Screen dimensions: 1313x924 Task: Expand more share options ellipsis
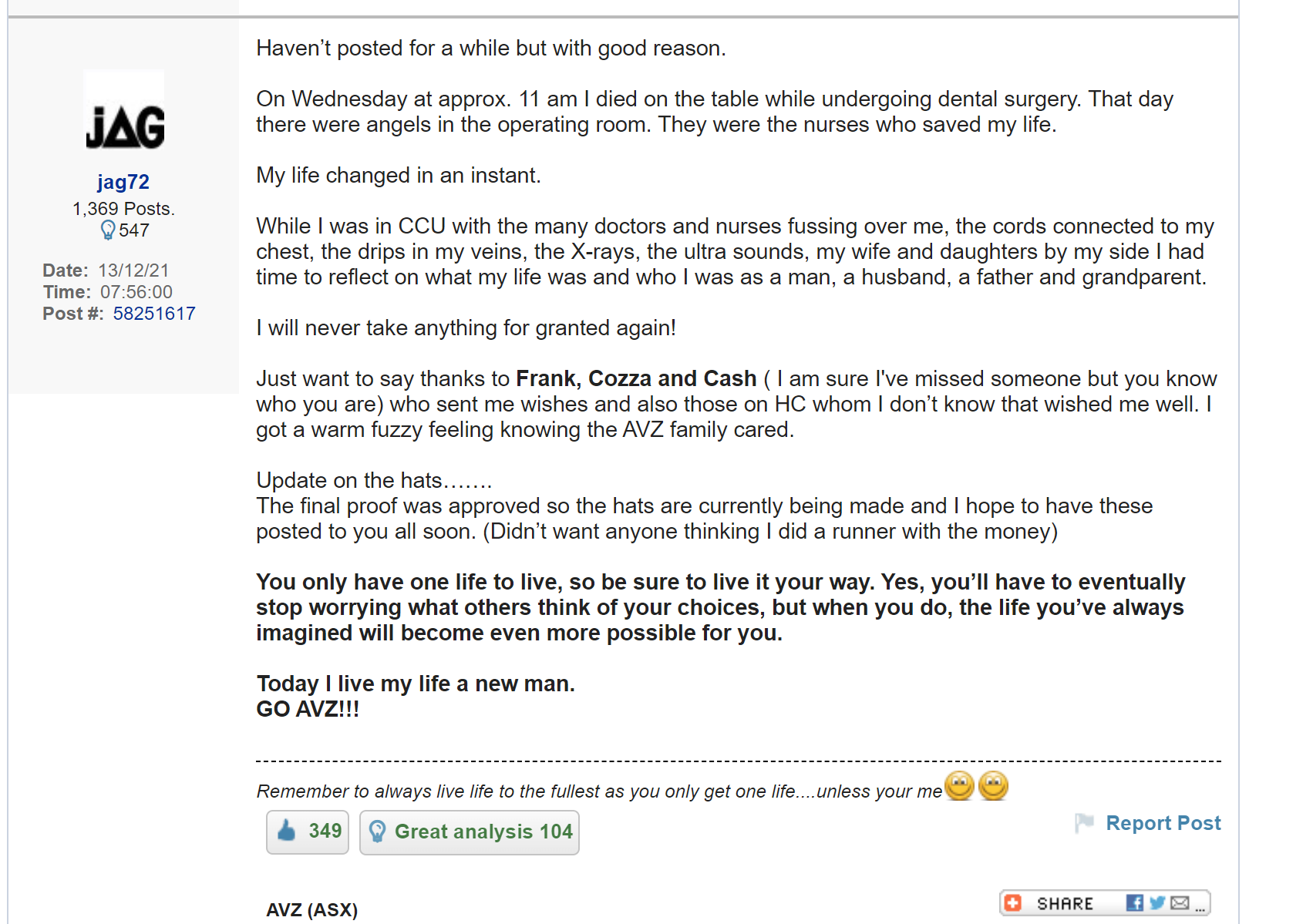1200,908
